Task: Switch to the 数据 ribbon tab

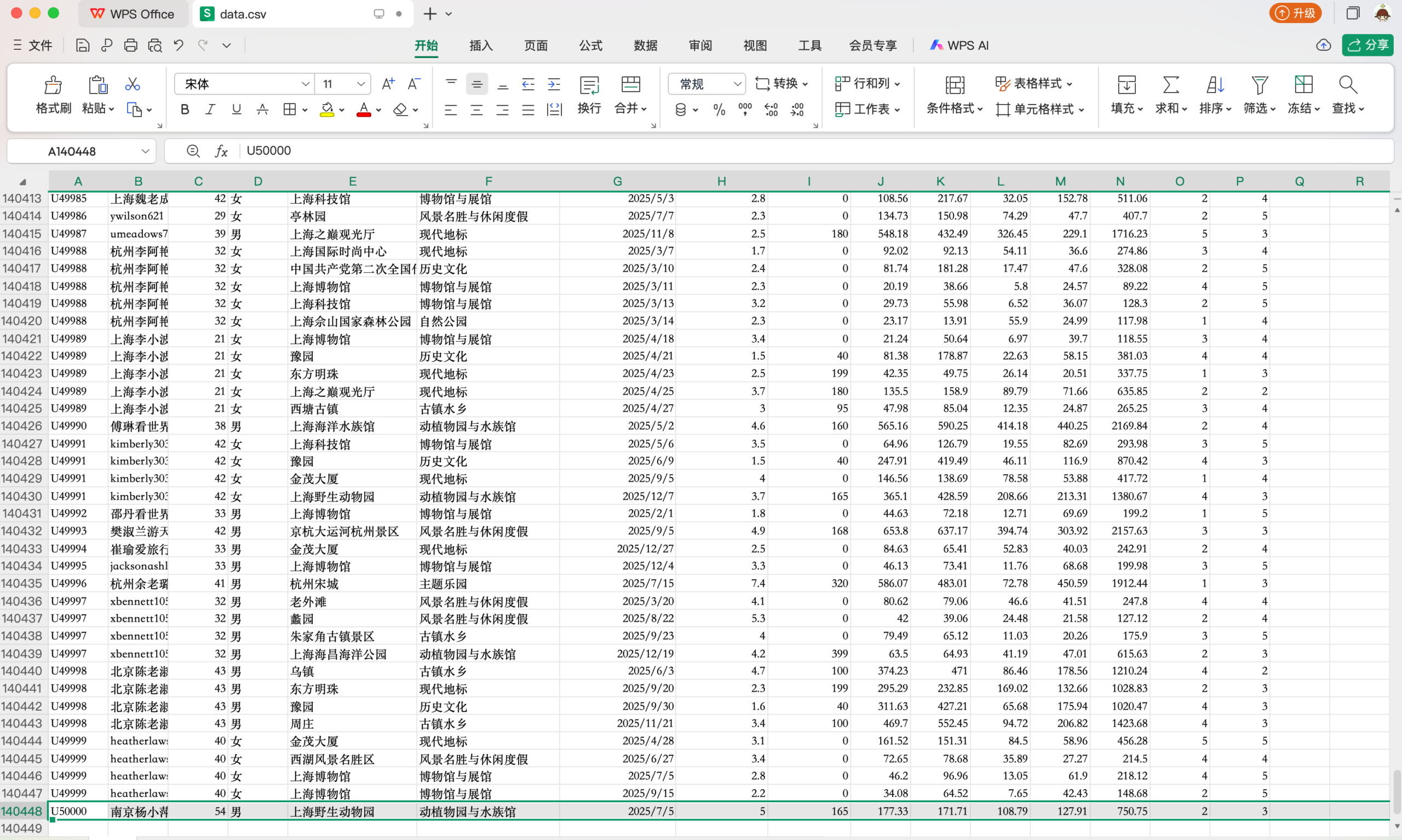Action: (645, 46)
